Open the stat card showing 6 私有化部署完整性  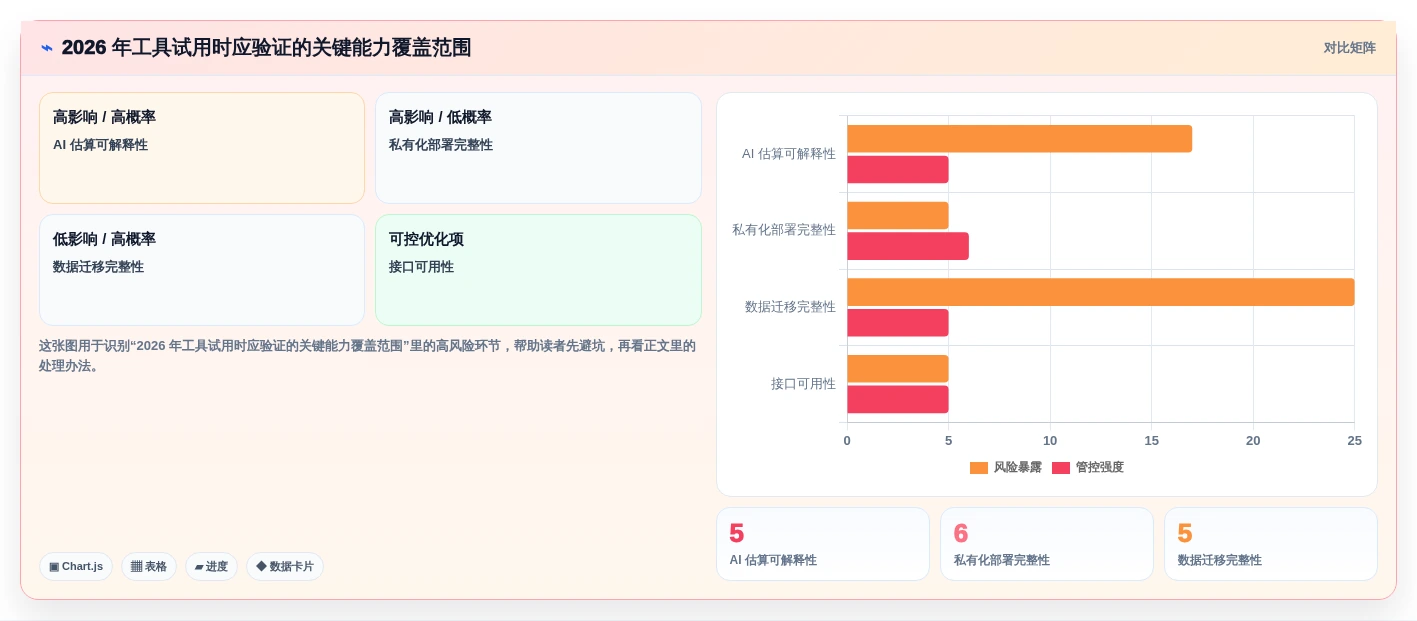click(x=1047, y=544)
